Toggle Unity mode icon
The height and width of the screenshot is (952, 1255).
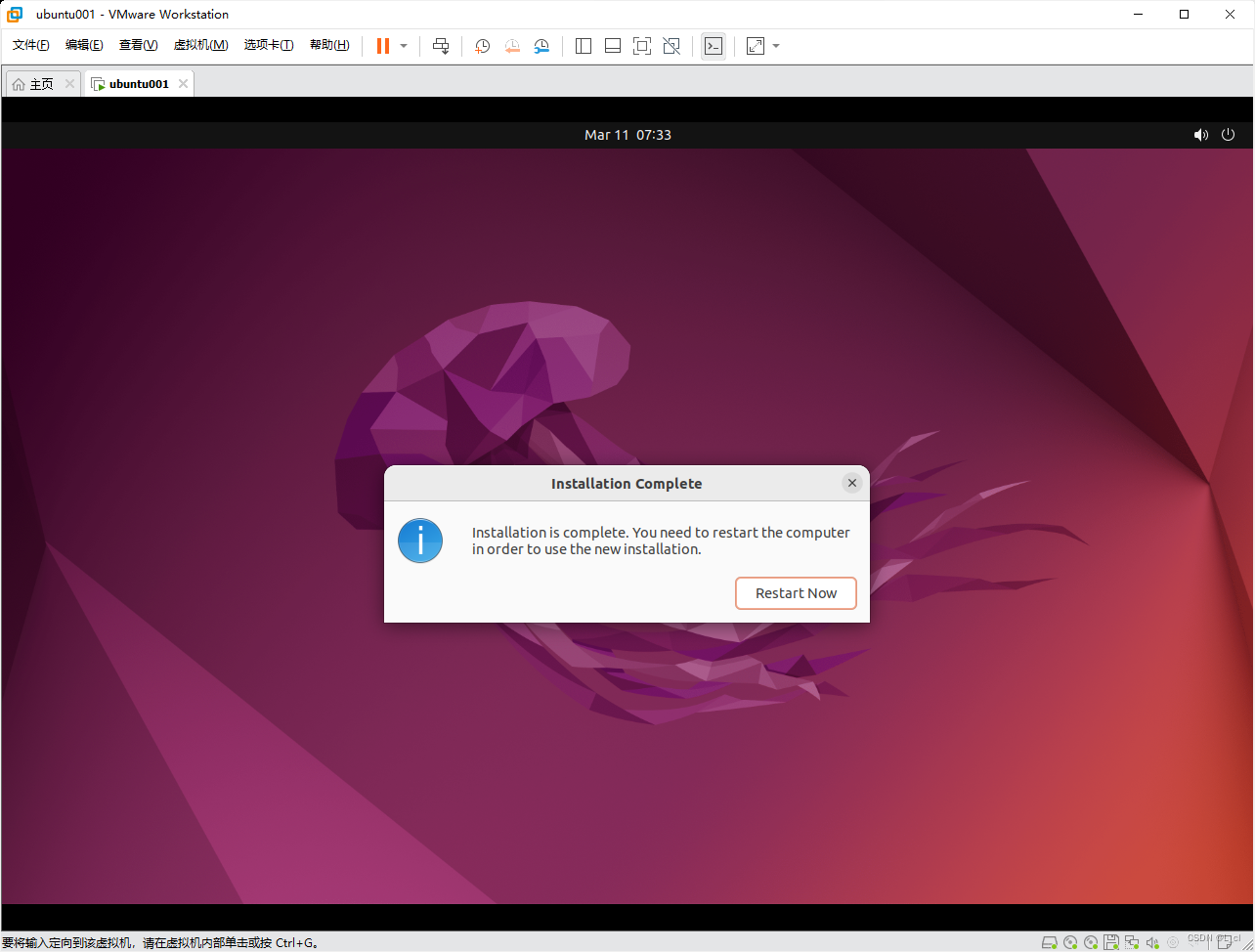(x=671, y=46)
